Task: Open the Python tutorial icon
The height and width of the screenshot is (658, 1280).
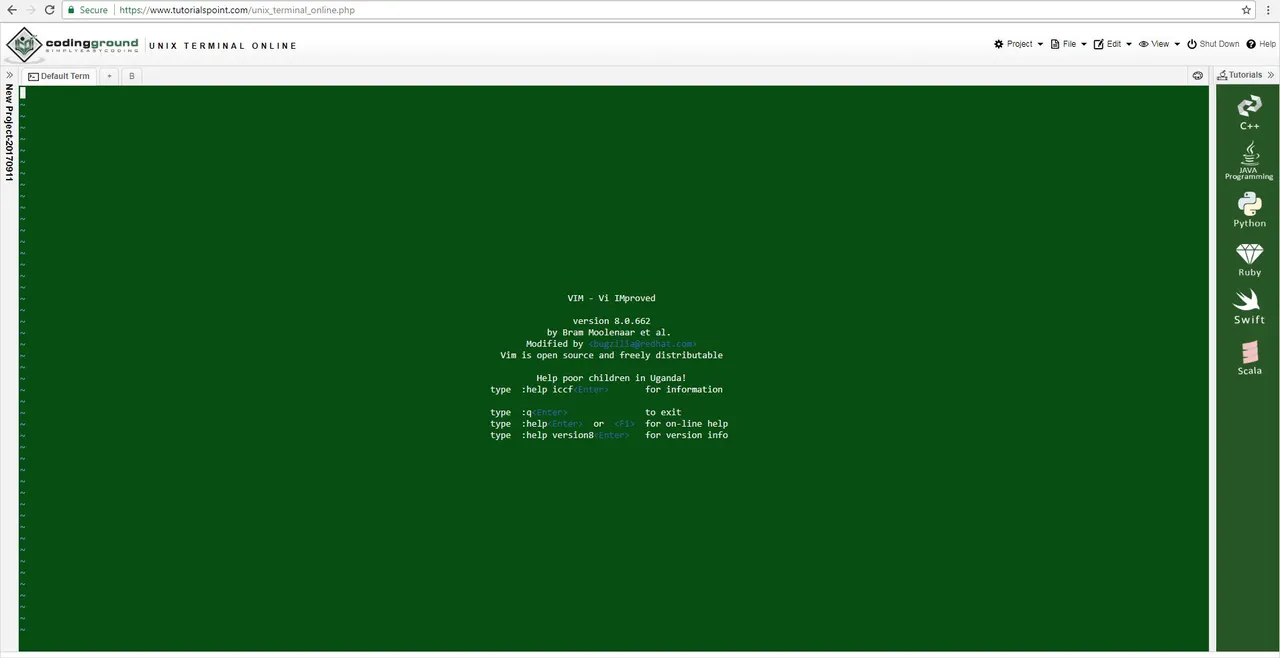Action: 1249,210
